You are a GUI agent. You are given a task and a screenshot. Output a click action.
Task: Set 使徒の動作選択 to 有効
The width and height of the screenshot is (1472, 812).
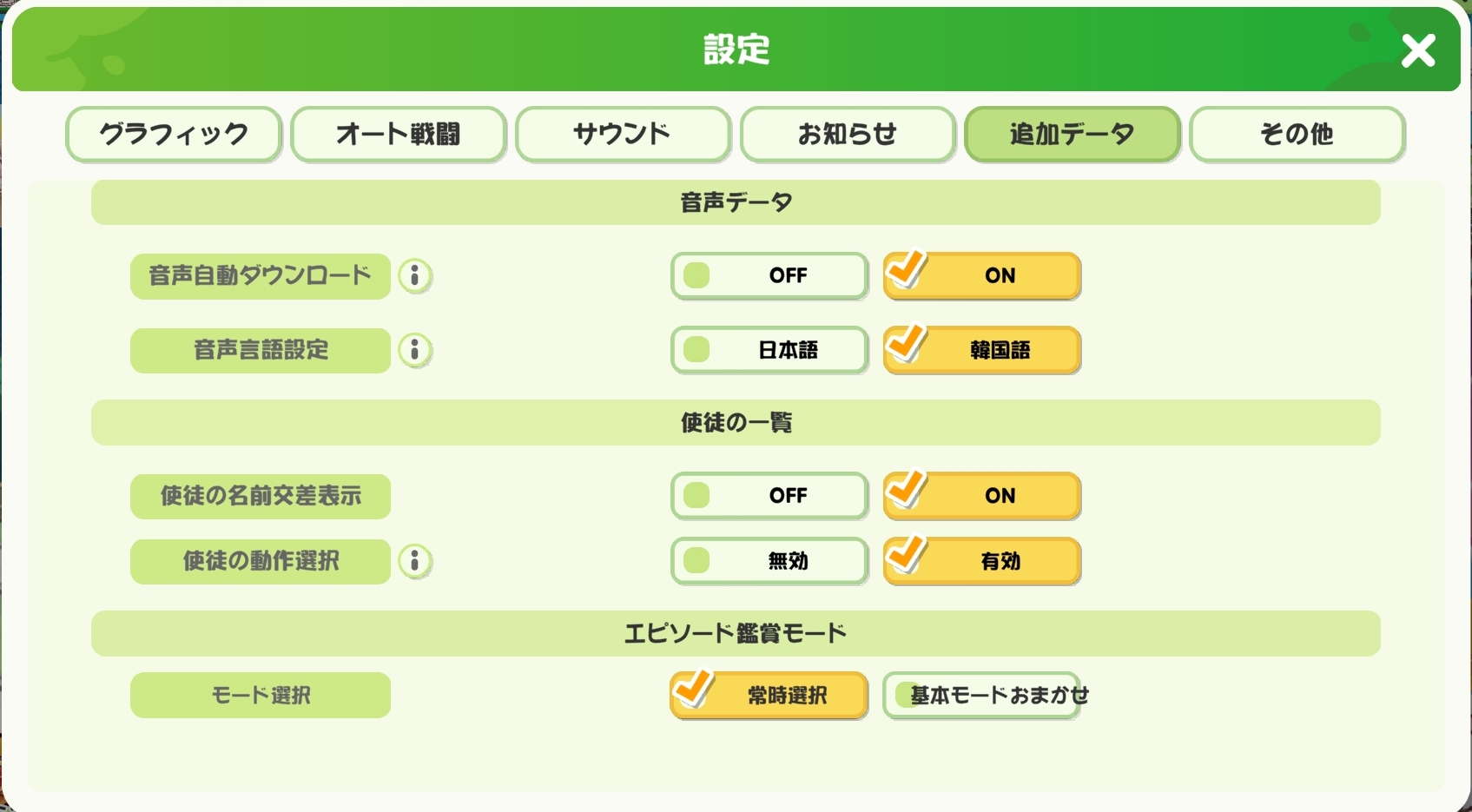click(x=981, y=562)
